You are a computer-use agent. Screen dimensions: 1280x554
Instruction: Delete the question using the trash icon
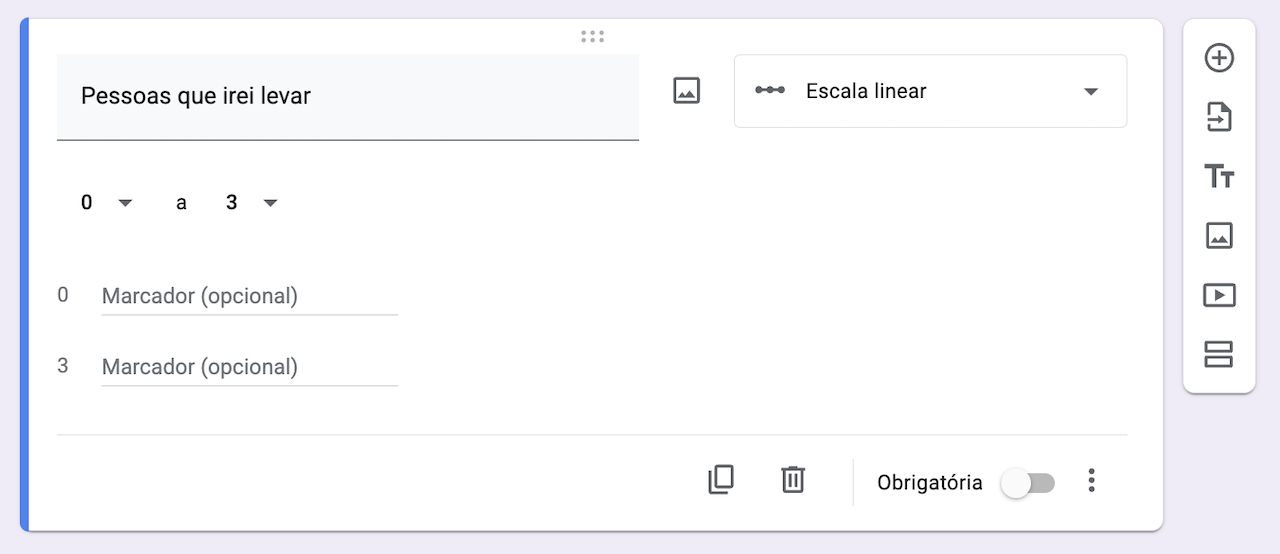click(793, 480)
